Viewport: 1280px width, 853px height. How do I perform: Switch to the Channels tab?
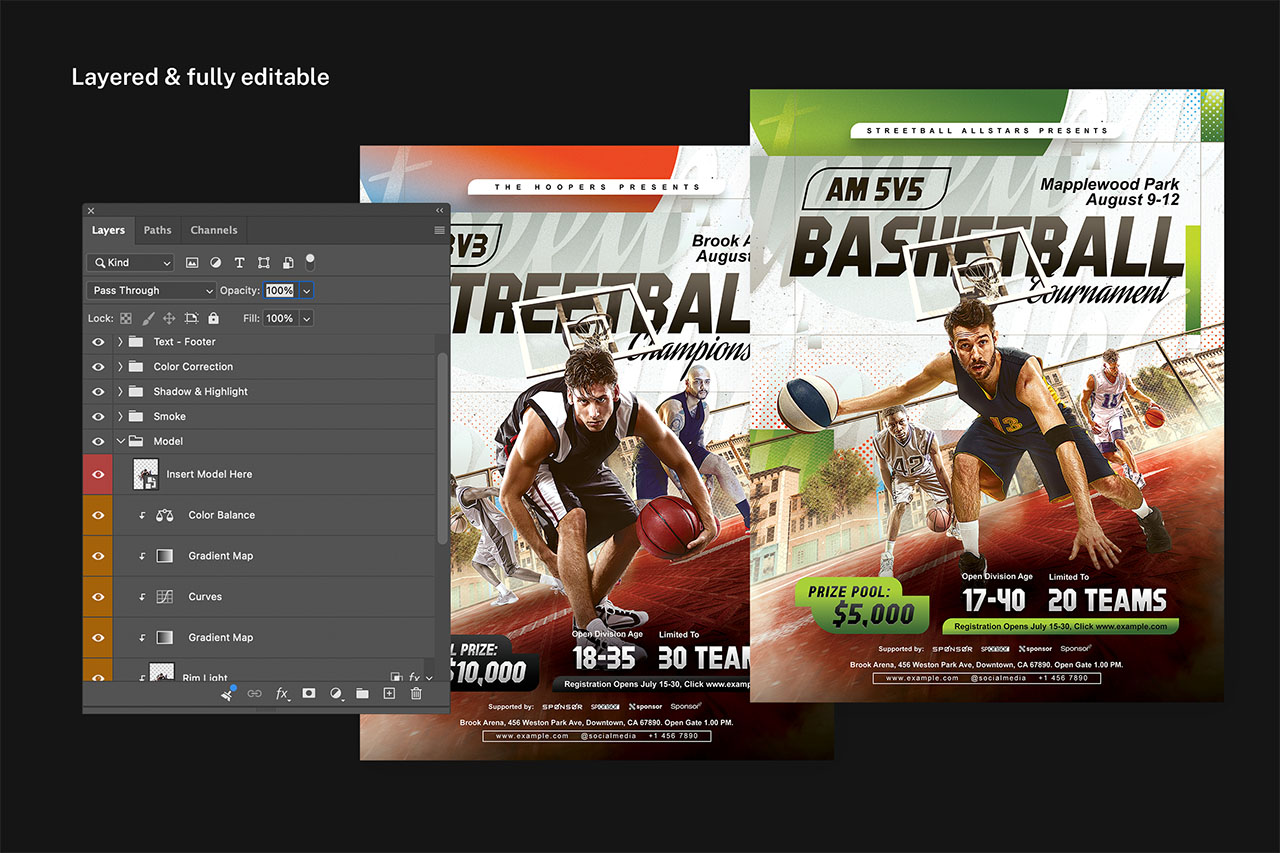pyautogui.click(x=214, y=230)
